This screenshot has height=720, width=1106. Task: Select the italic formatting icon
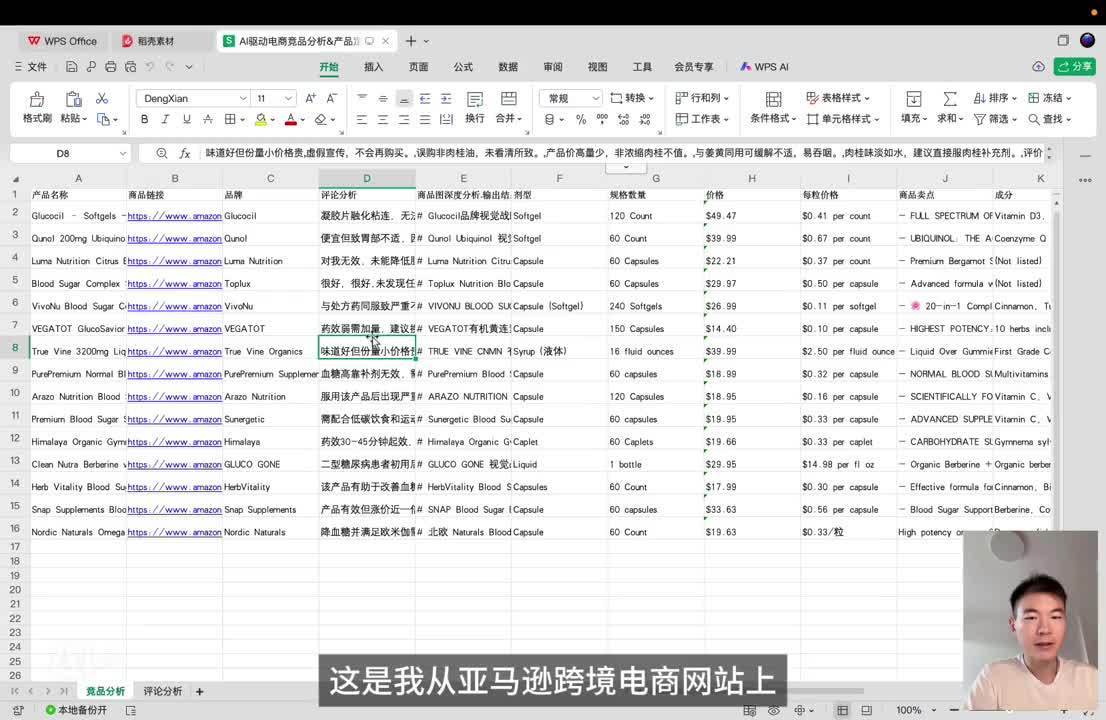(x=166, y=119)
